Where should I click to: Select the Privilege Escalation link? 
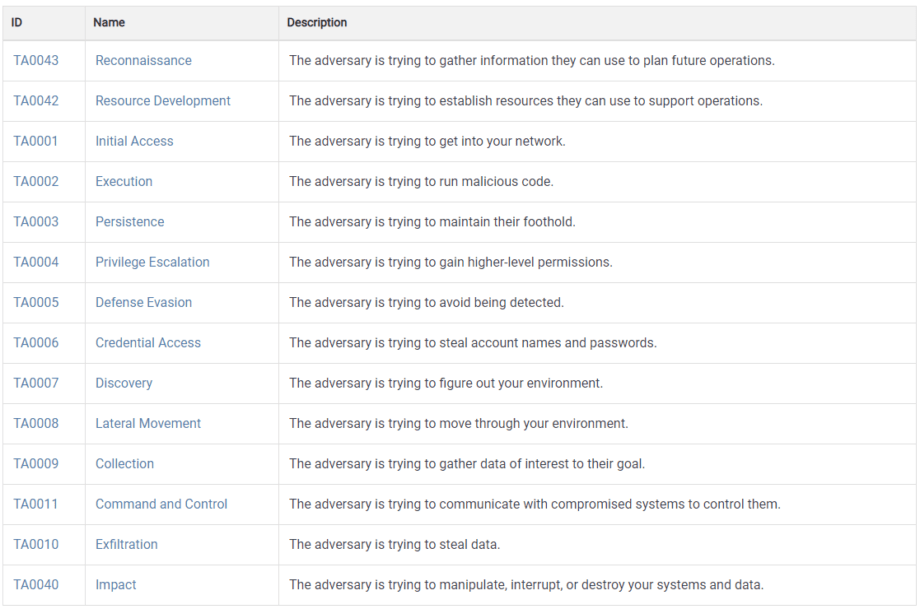152,262
